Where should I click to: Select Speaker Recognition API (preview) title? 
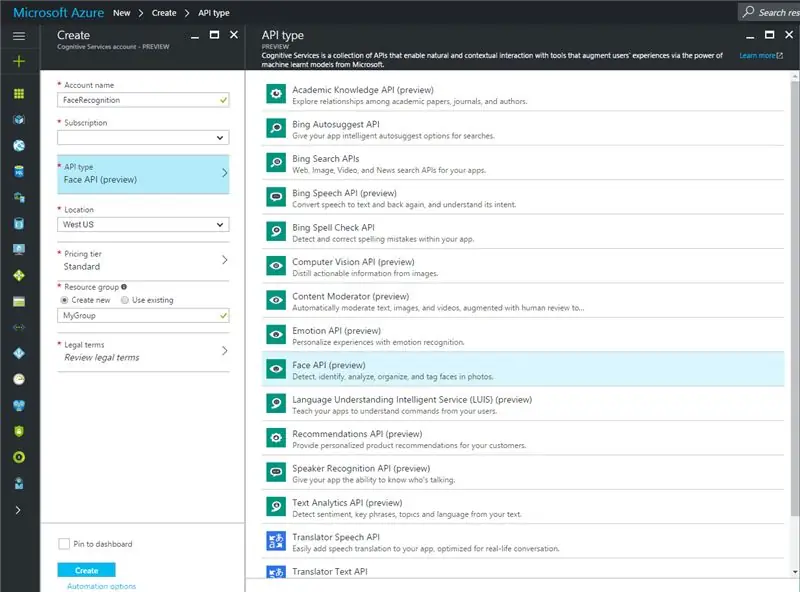point(361,468)
